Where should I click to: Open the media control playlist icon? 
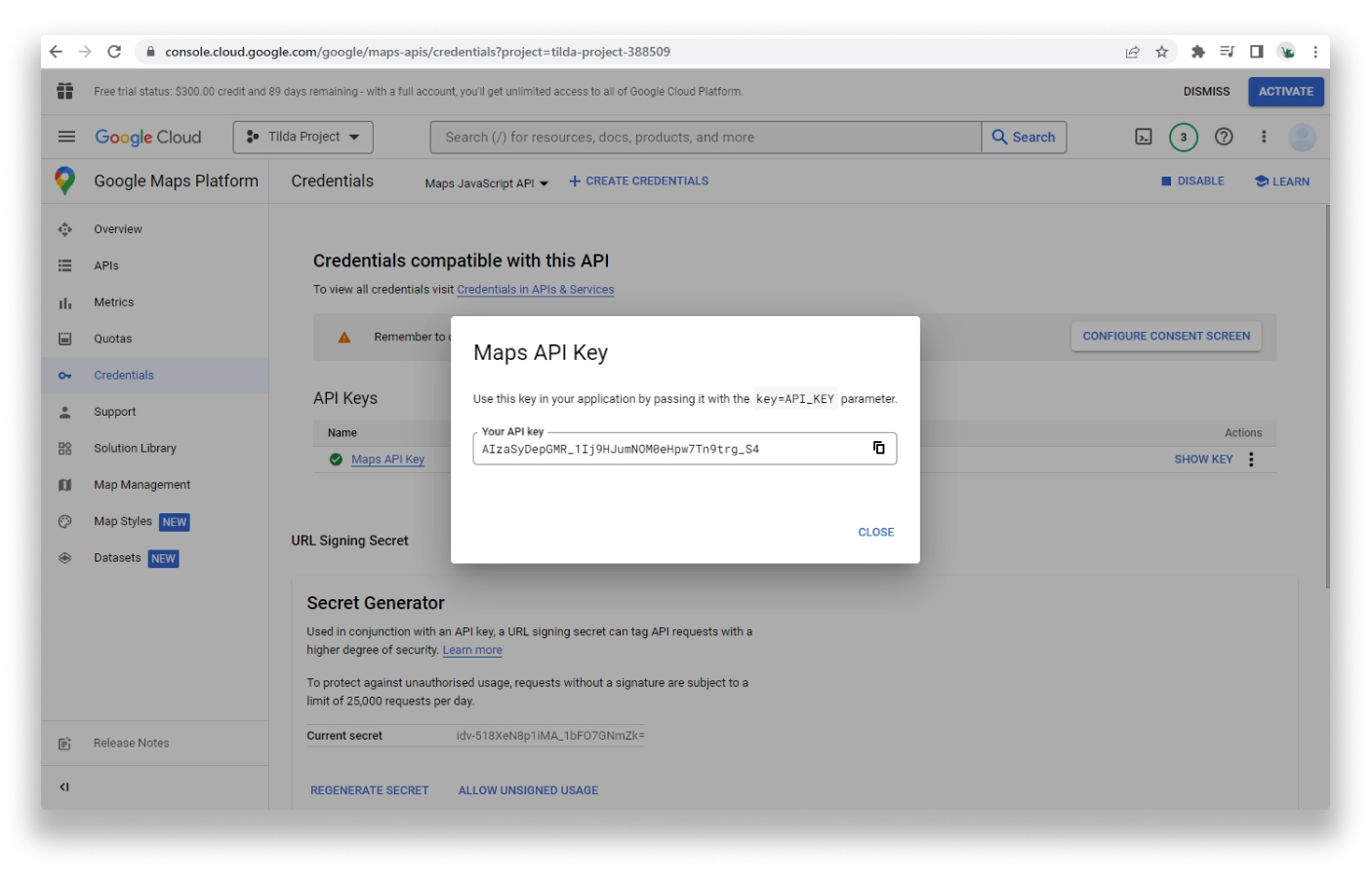click(1227, 52)
